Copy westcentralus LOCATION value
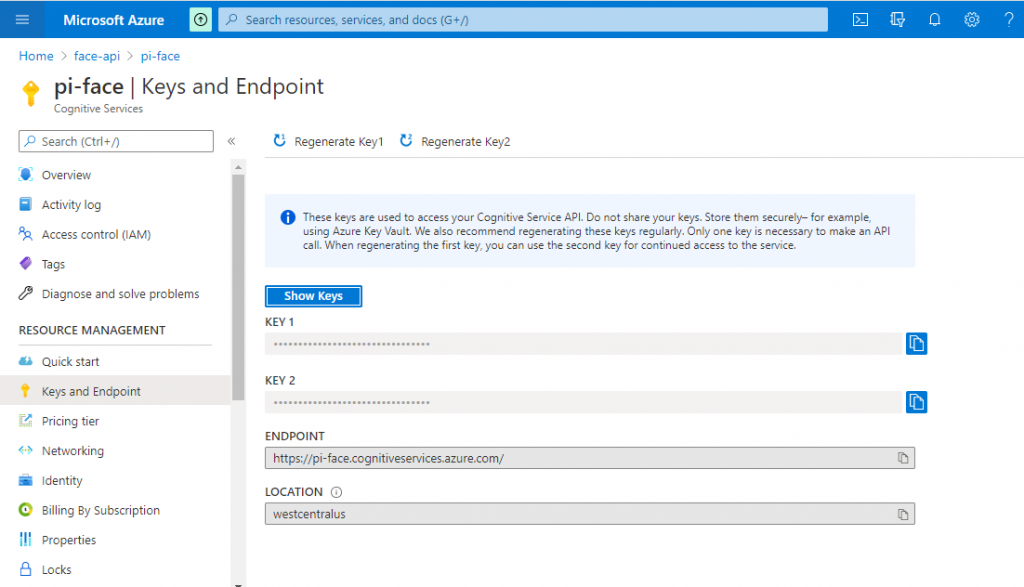Image resolution: width=1024 pixels, height=587 pixels. click(x=905, y=513)
